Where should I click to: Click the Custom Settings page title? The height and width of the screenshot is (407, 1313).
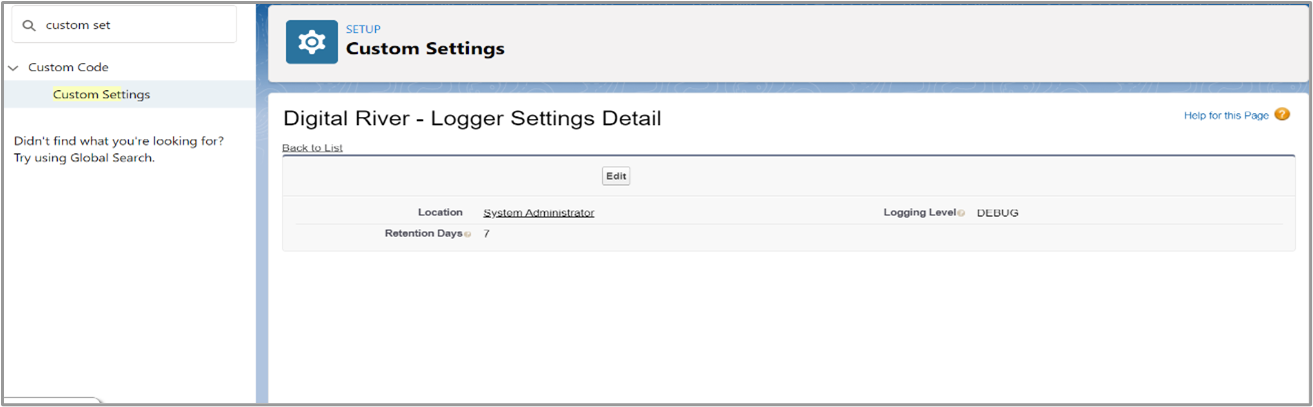425,48
